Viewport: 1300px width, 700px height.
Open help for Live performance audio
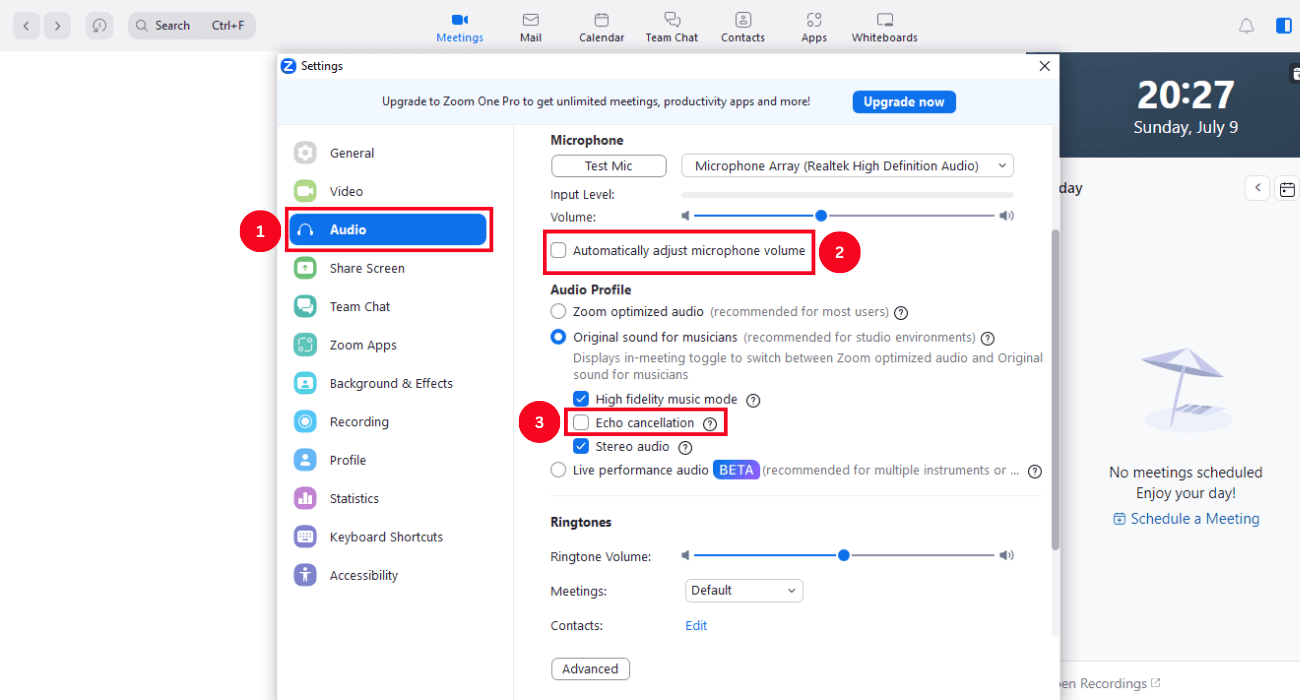1035,471
